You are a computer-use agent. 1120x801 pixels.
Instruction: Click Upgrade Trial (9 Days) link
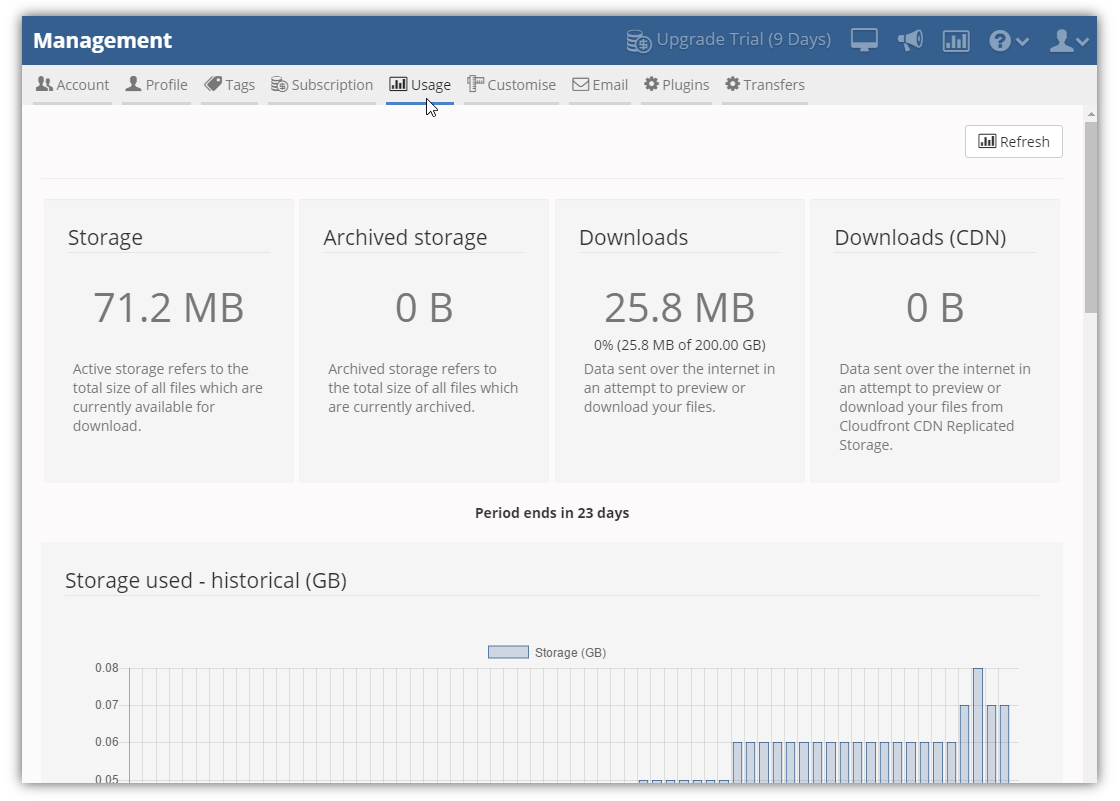(x=743, y=40)
